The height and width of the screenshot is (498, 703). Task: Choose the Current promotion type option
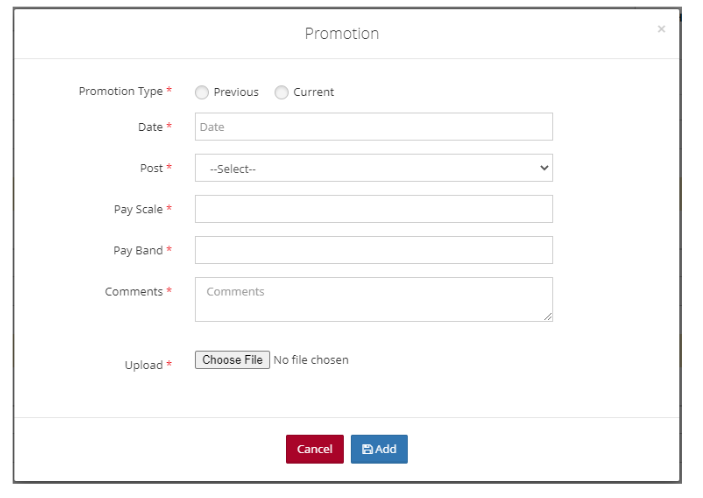[x=282, y=92]
